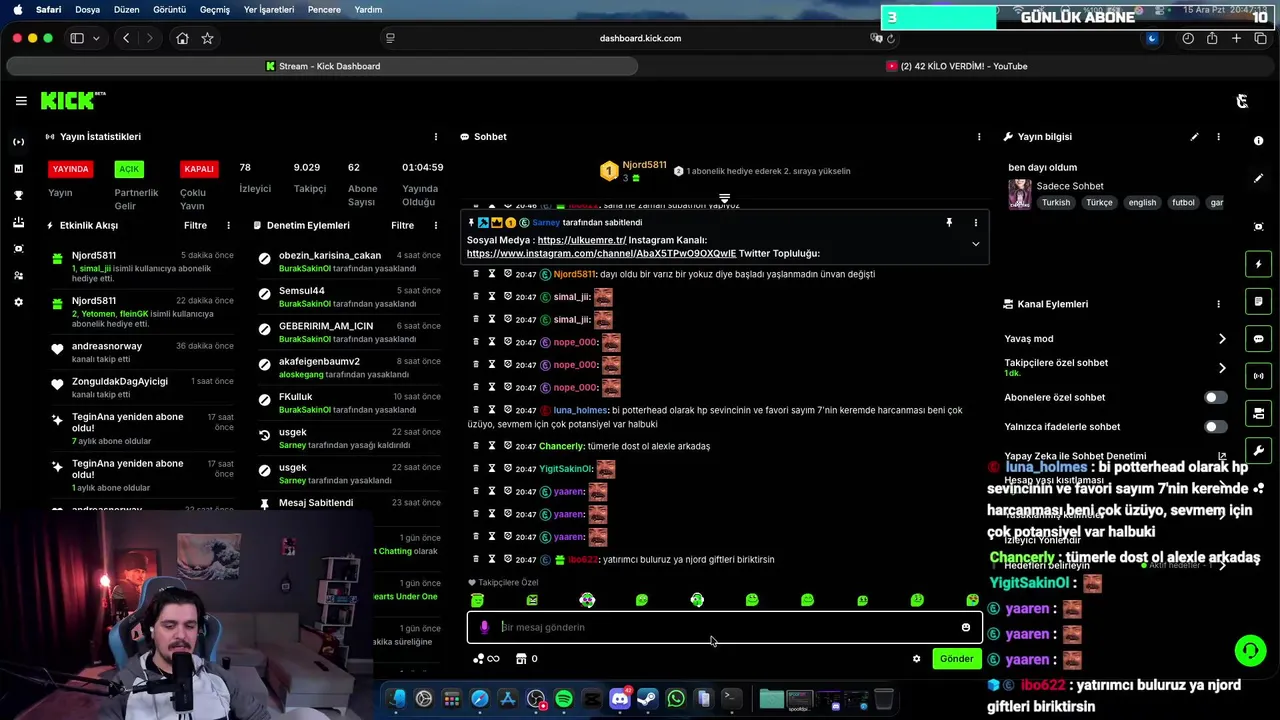Time out luna_holmes with the hourglass icon

(x=492, y=410)
